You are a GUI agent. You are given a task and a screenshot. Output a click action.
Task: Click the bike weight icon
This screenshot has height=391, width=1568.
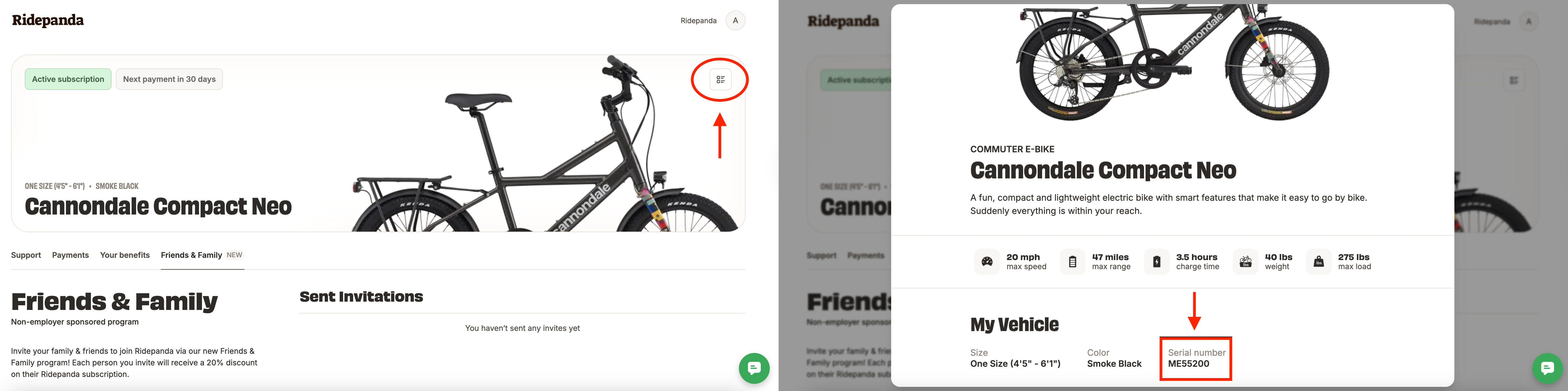[1245, 261]
